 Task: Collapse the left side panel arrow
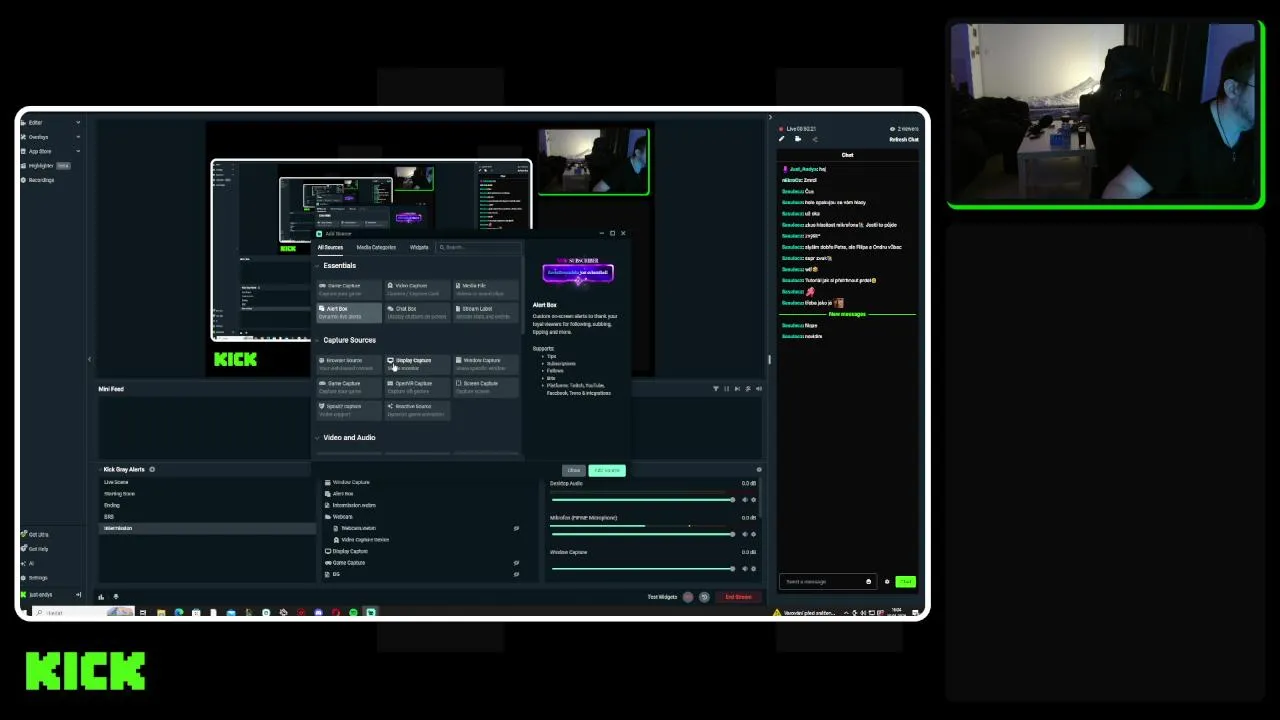click(x=89, y=360)
